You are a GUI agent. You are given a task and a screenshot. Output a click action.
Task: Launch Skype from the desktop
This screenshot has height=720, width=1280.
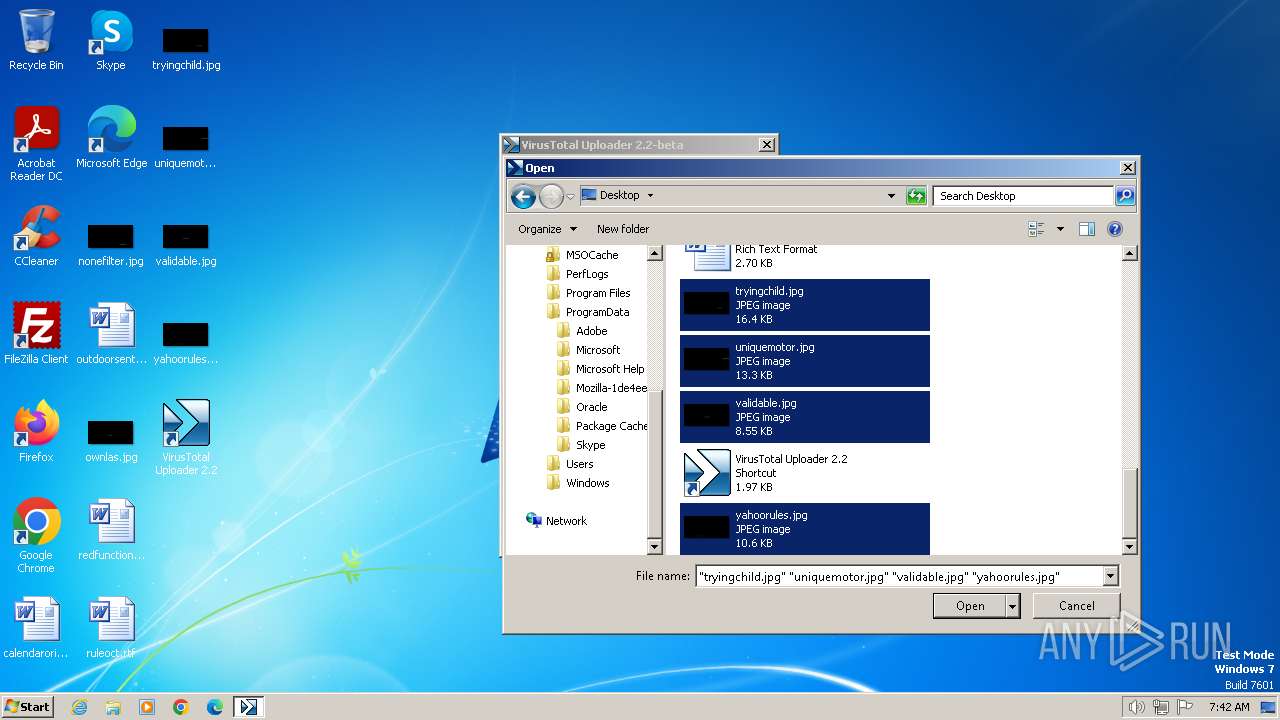(x=111, y=40)
